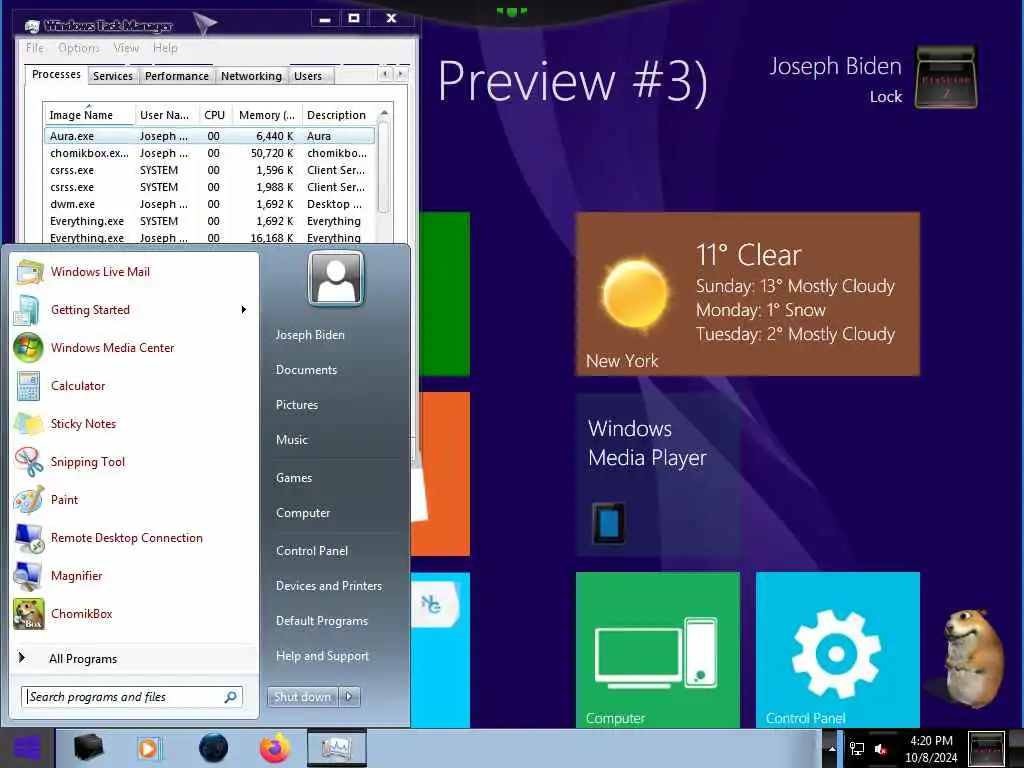Open Shut down options arrow

click(349, 697)
